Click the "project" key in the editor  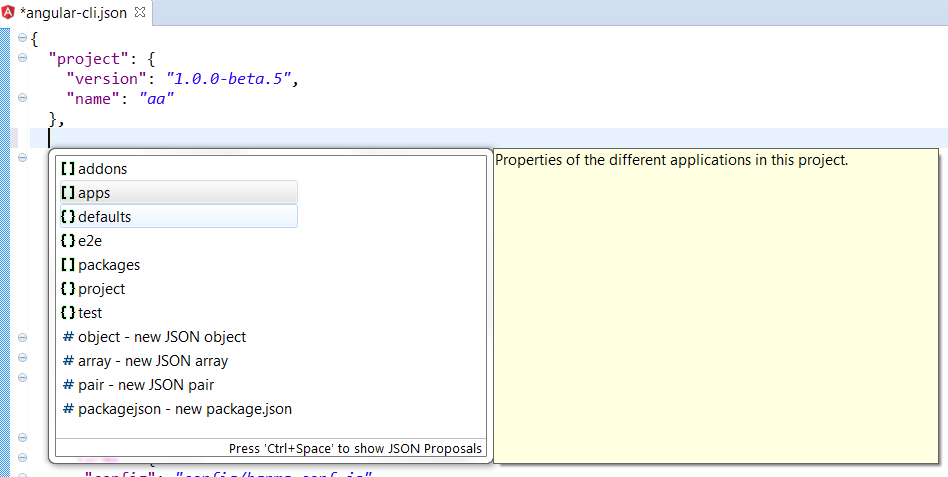(88, 59)
